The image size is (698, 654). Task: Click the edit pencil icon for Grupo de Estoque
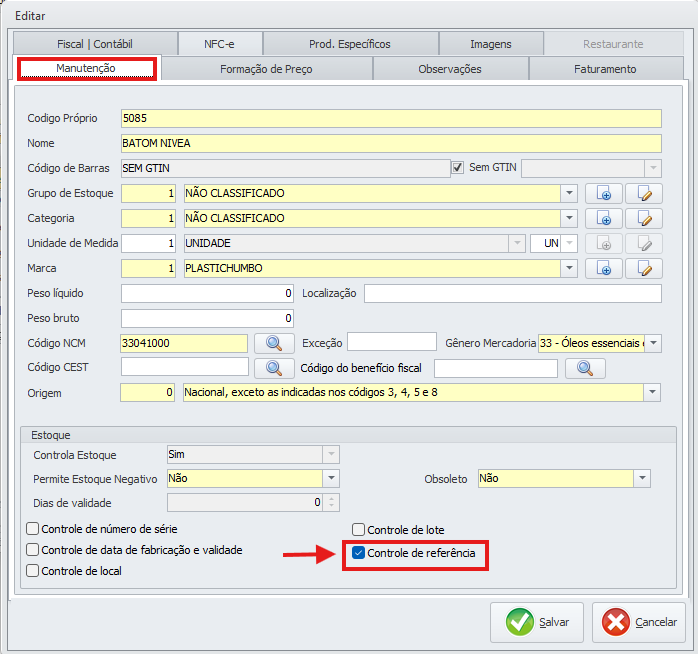pyautogui.click(x=644, y=193)
